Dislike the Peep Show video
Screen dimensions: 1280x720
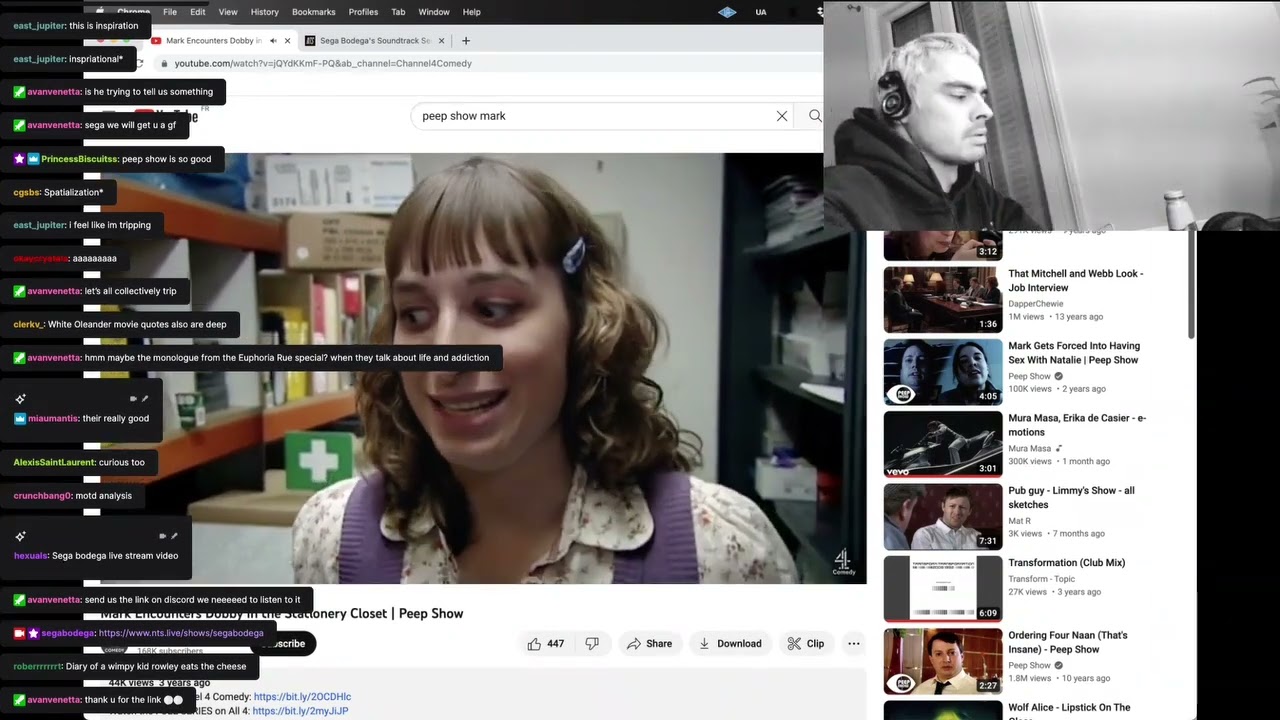(x=592, y=644)
